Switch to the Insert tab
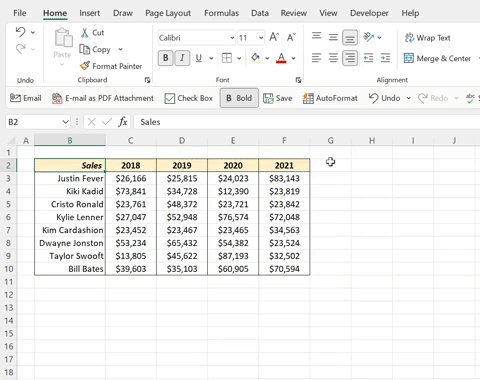 click(89, 13)
